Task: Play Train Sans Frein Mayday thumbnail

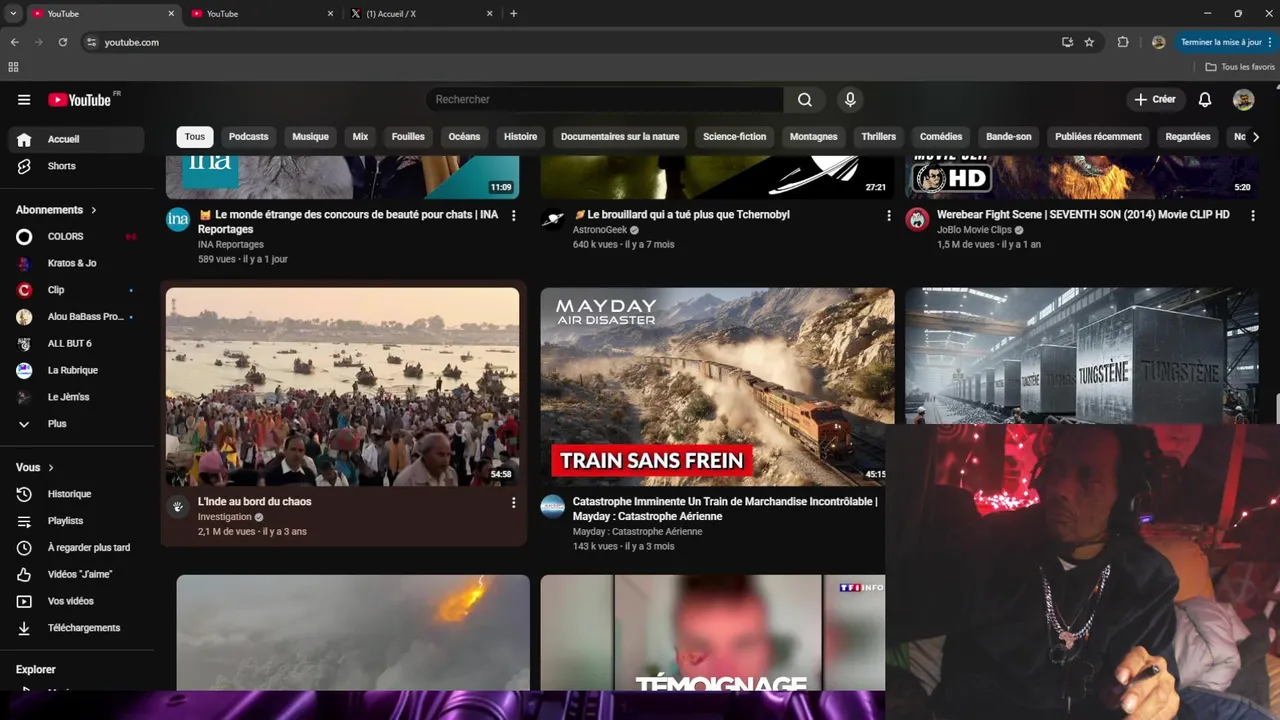Action: 717,387
